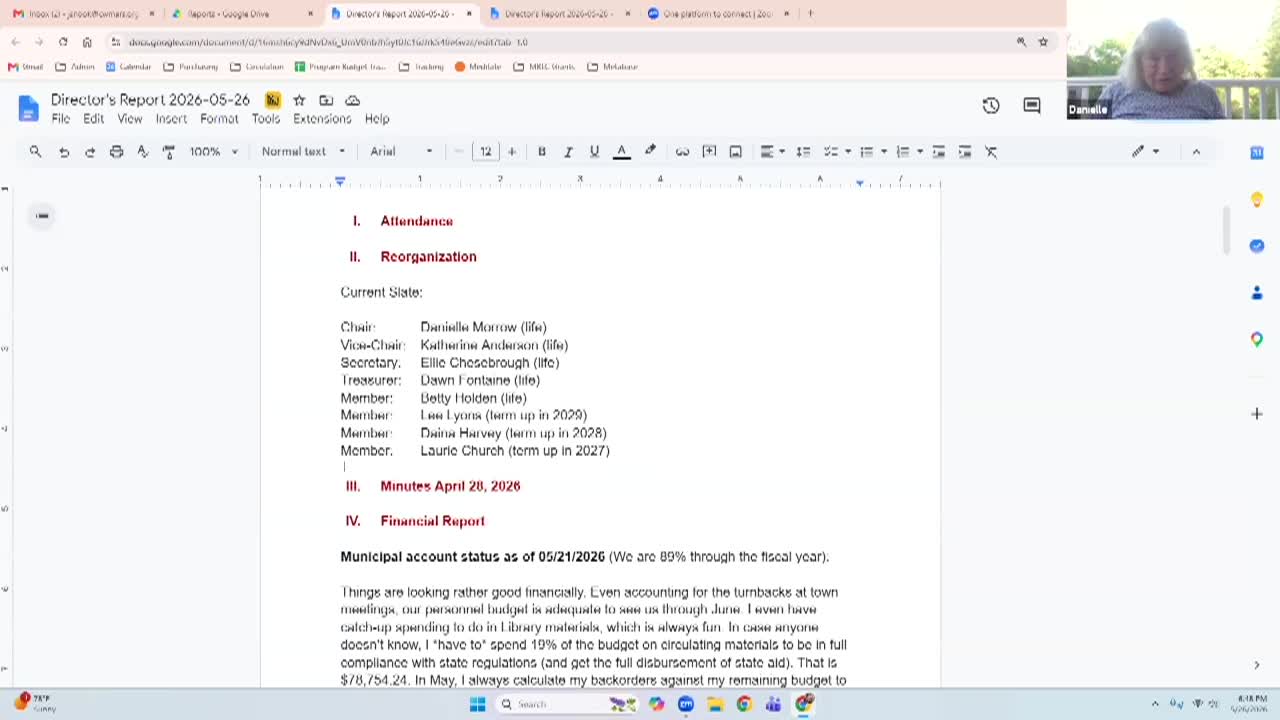The image size is (1280, 720).
Task: Open the Extensions menu
Action: [322, 119]
